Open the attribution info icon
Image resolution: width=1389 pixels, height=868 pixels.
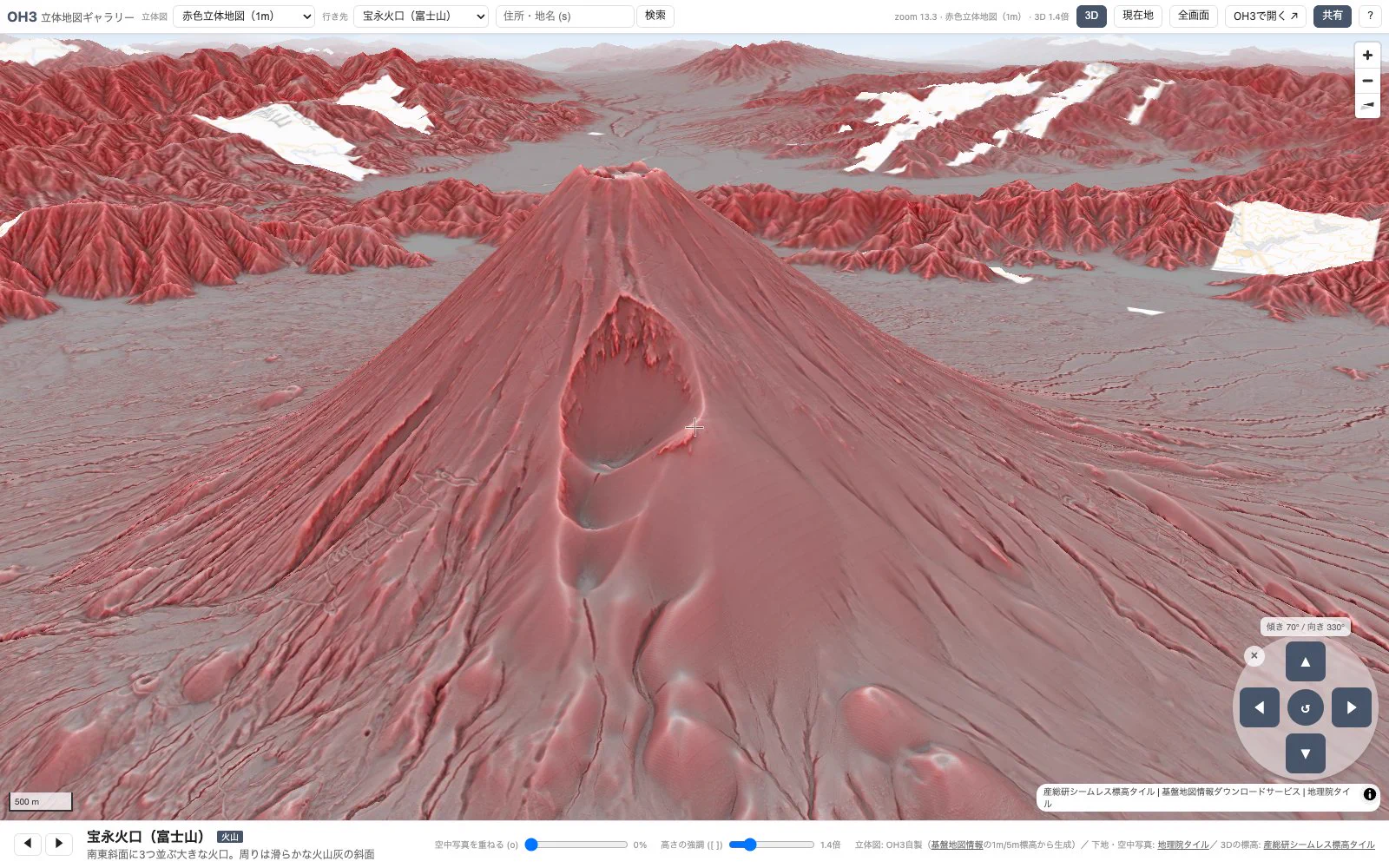coord(1369,794)
